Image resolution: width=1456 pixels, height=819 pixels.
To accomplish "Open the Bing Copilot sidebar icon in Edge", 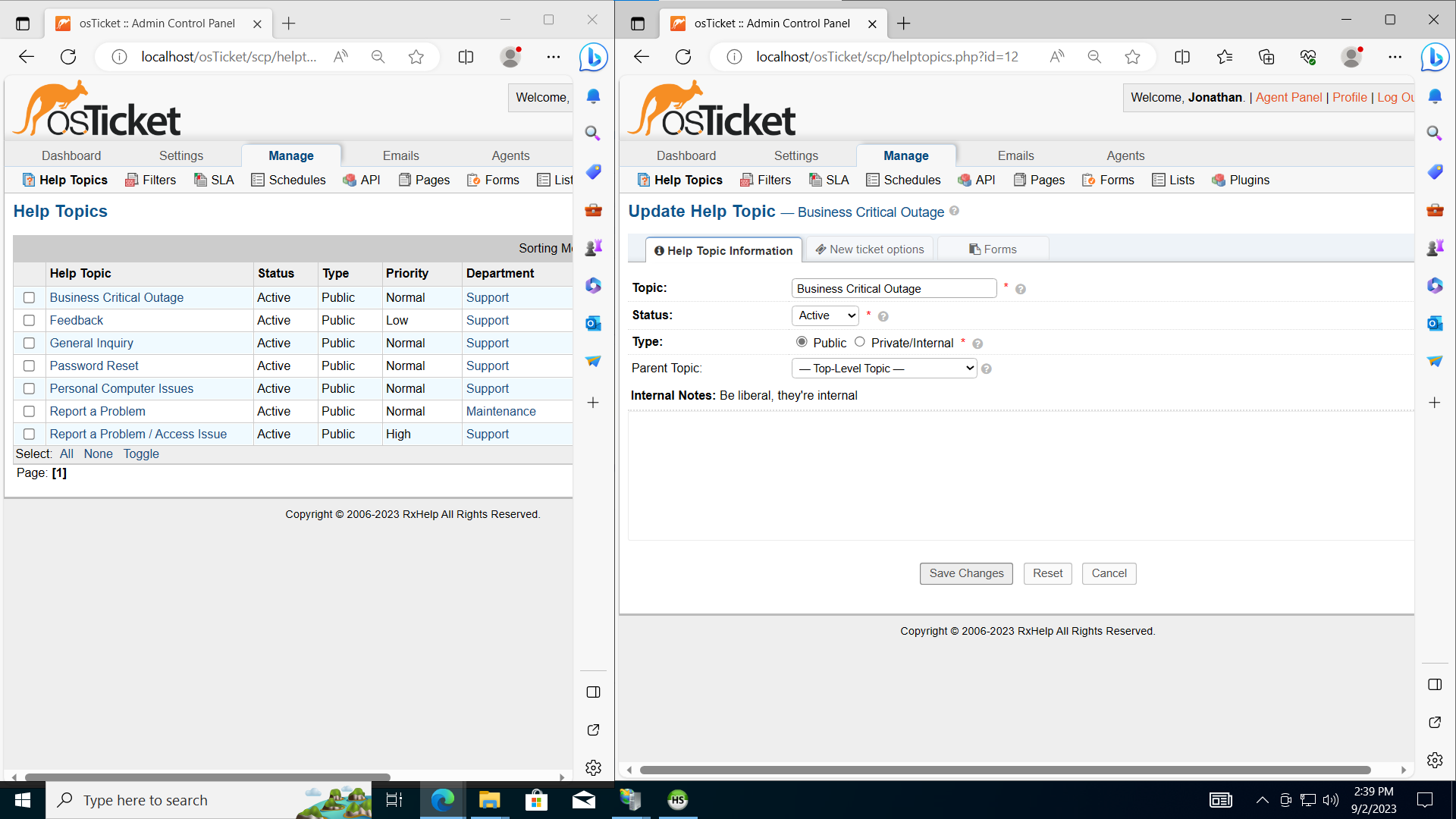I will (x=1434, y=57).
